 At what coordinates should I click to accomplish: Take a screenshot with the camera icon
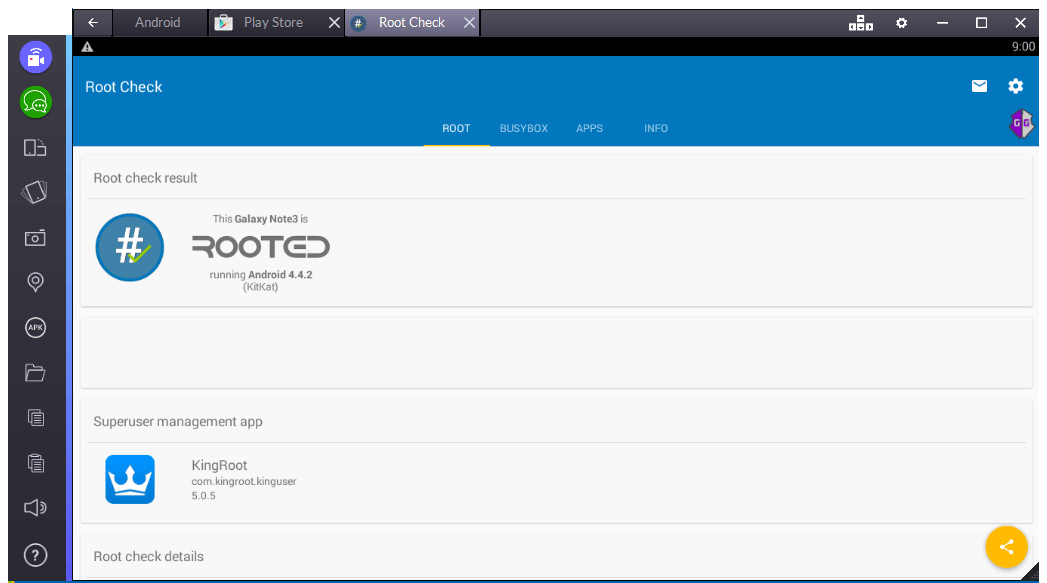click(35, 238)
